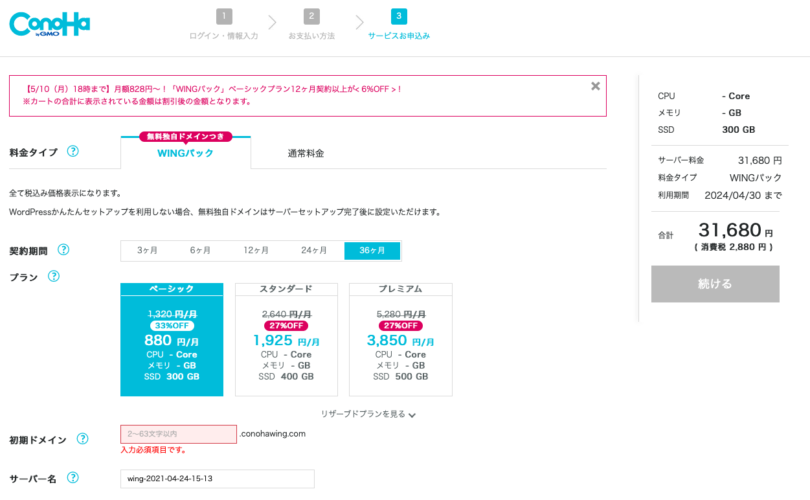Click step 2 お支払い方法 indicator

pos(311,24)
